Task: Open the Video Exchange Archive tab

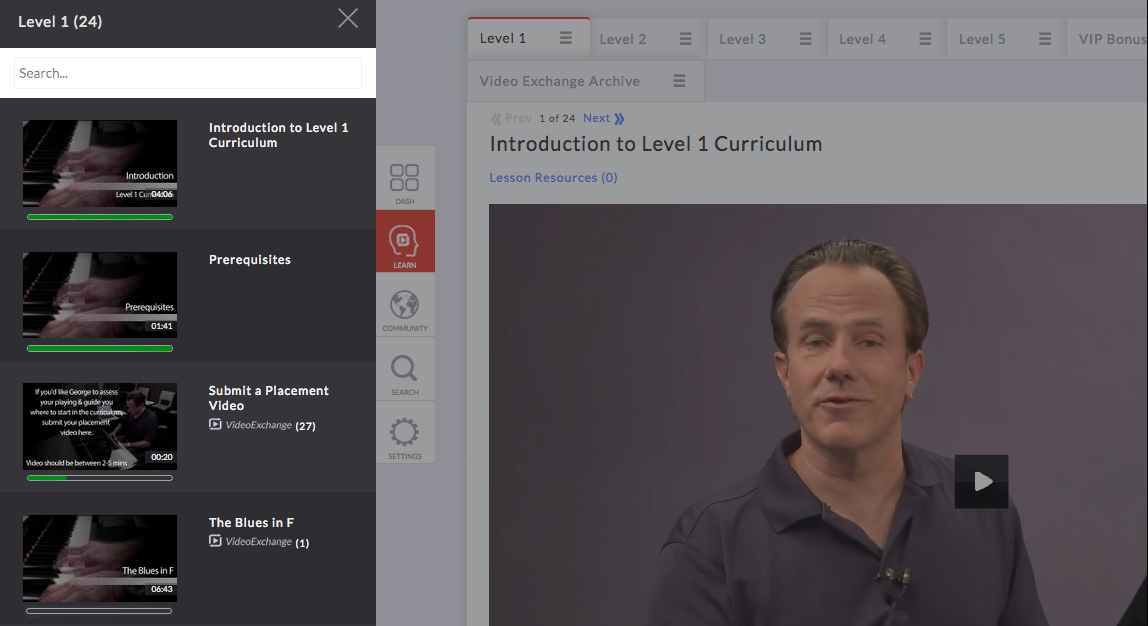Action: pos(560,81)
